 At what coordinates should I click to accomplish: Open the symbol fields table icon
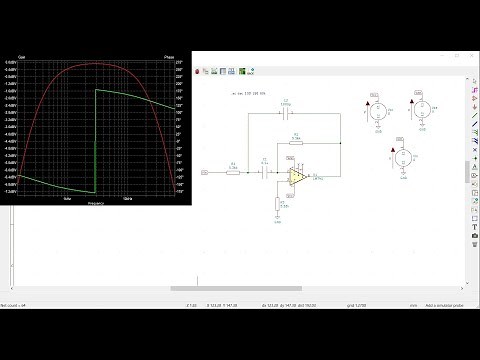(223, 71)
